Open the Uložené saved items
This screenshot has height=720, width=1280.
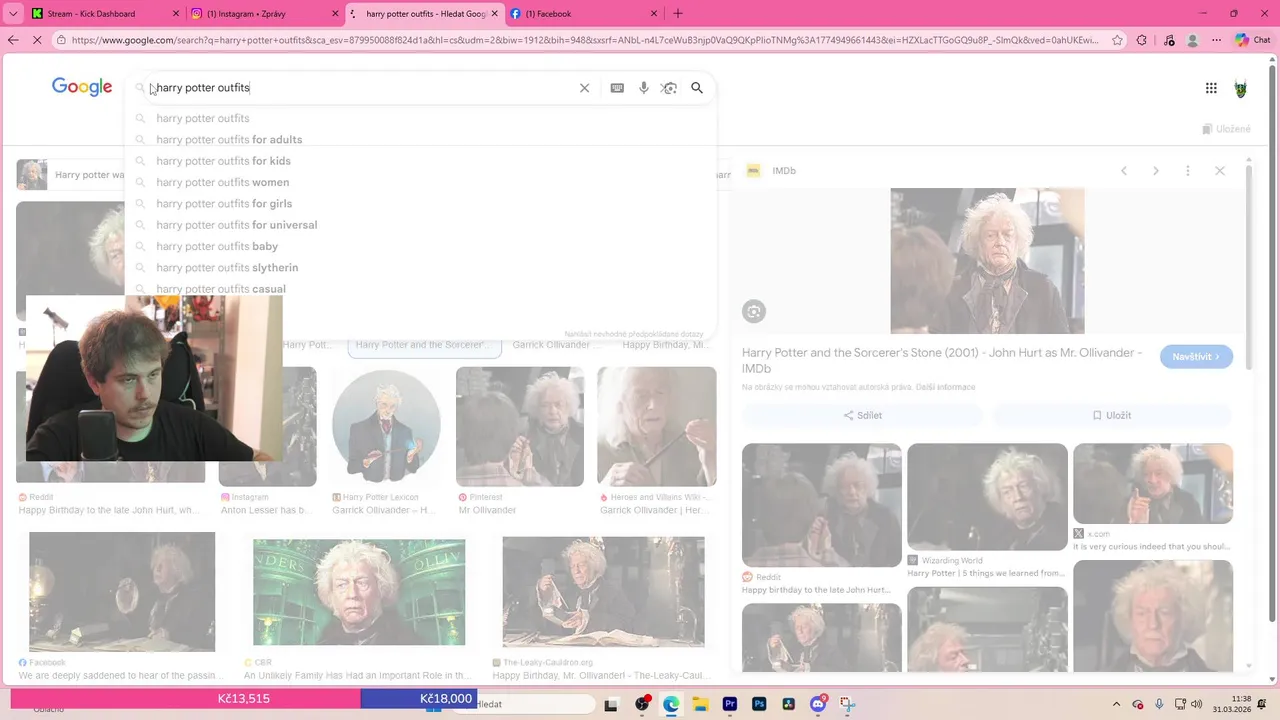(1226, 129)
